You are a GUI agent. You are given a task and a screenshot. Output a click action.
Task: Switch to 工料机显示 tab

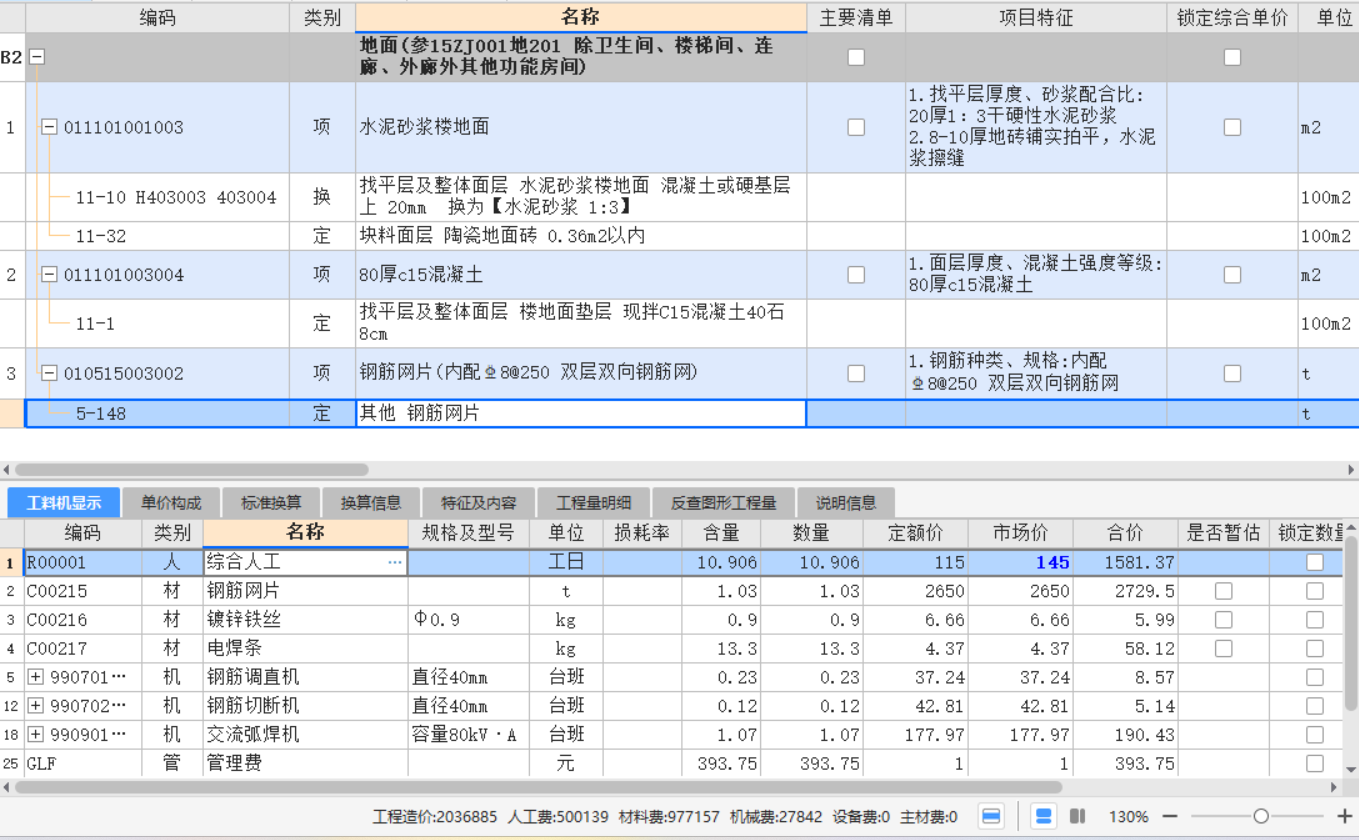click(64, 503)
